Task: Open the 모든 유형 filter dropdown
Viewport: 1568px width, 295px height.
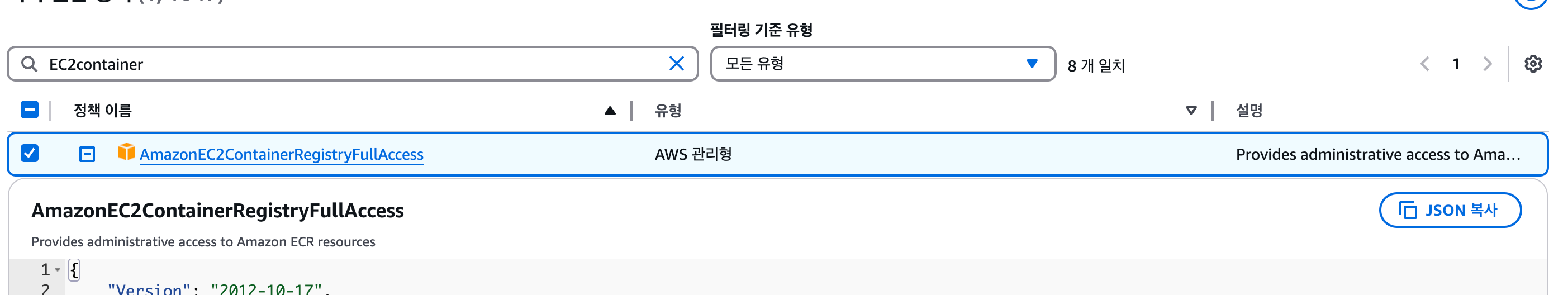Action: coord(882,64)
